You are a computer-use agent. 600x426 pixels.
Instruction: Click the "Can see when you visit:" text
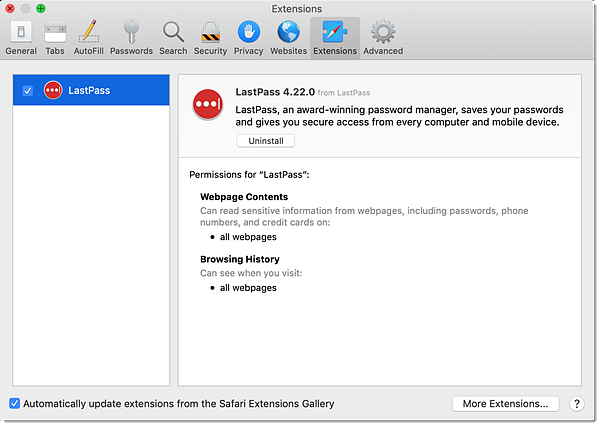251,273
